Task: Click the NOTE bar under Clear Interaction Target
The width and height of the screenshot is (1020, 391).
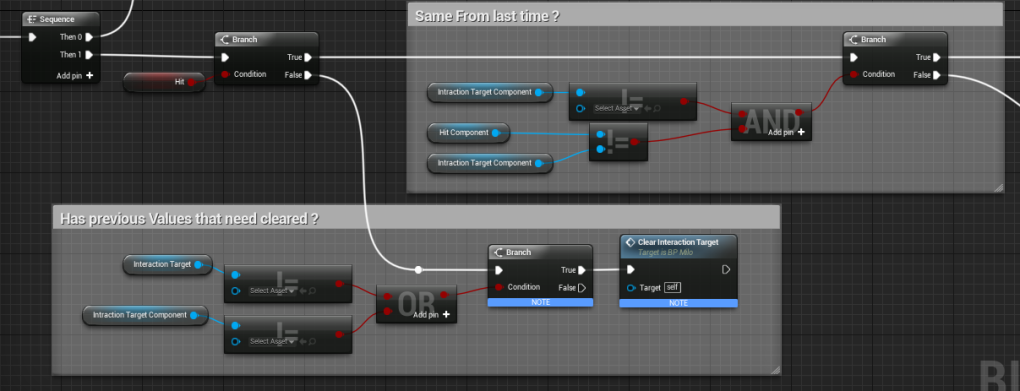Action: point(678,303)
